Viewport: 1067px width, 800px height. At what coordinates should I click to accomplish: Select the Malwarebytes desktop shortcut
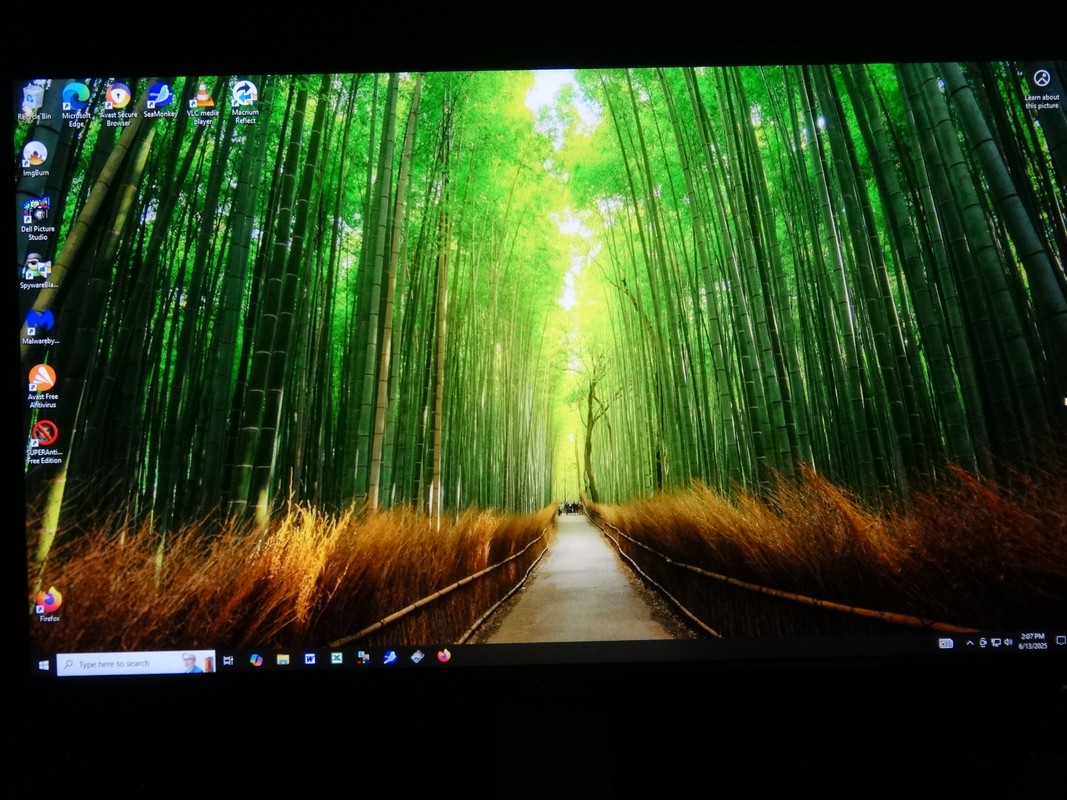point(40,327)
